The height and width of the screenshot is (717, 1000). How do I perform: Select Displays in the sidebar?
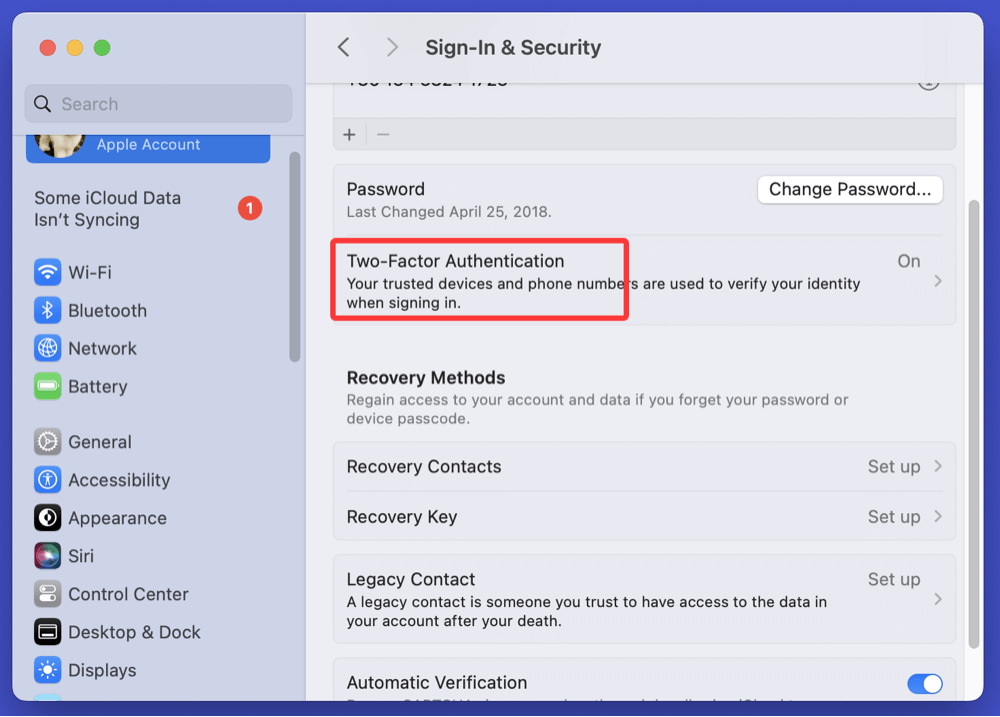tap(102, 670)
